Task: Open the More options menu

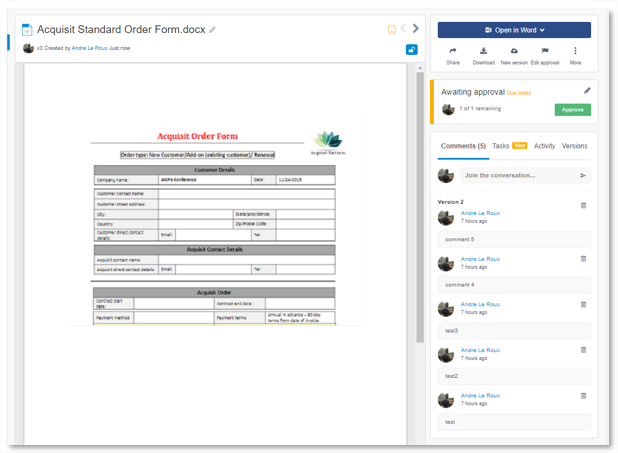Action: [x=575, y=56]
